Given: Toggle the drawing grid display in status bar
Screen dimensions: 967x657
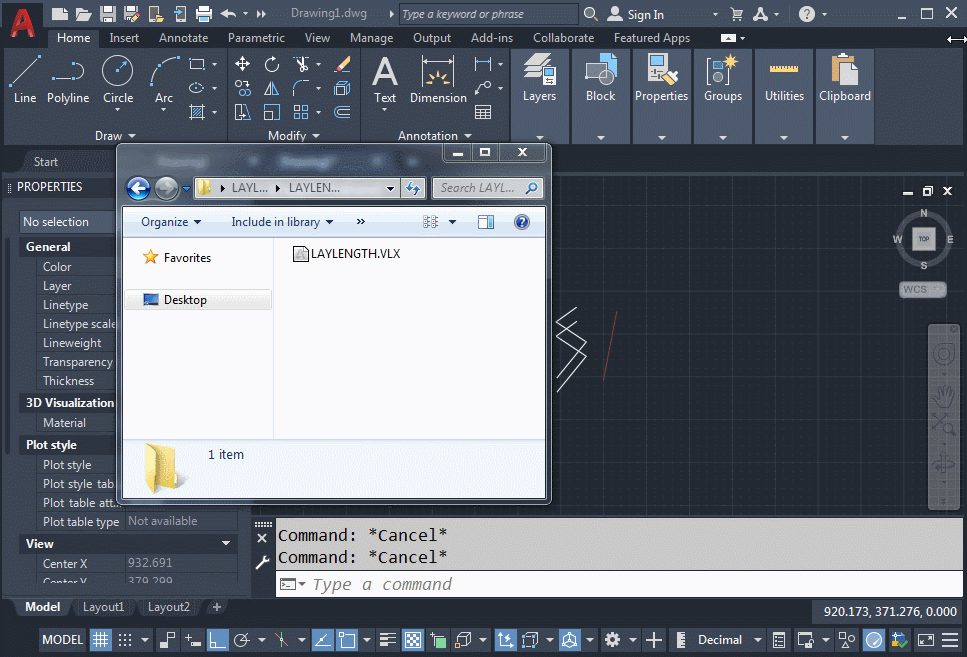Looking at the screenshot, I should [x=101, y=640].
